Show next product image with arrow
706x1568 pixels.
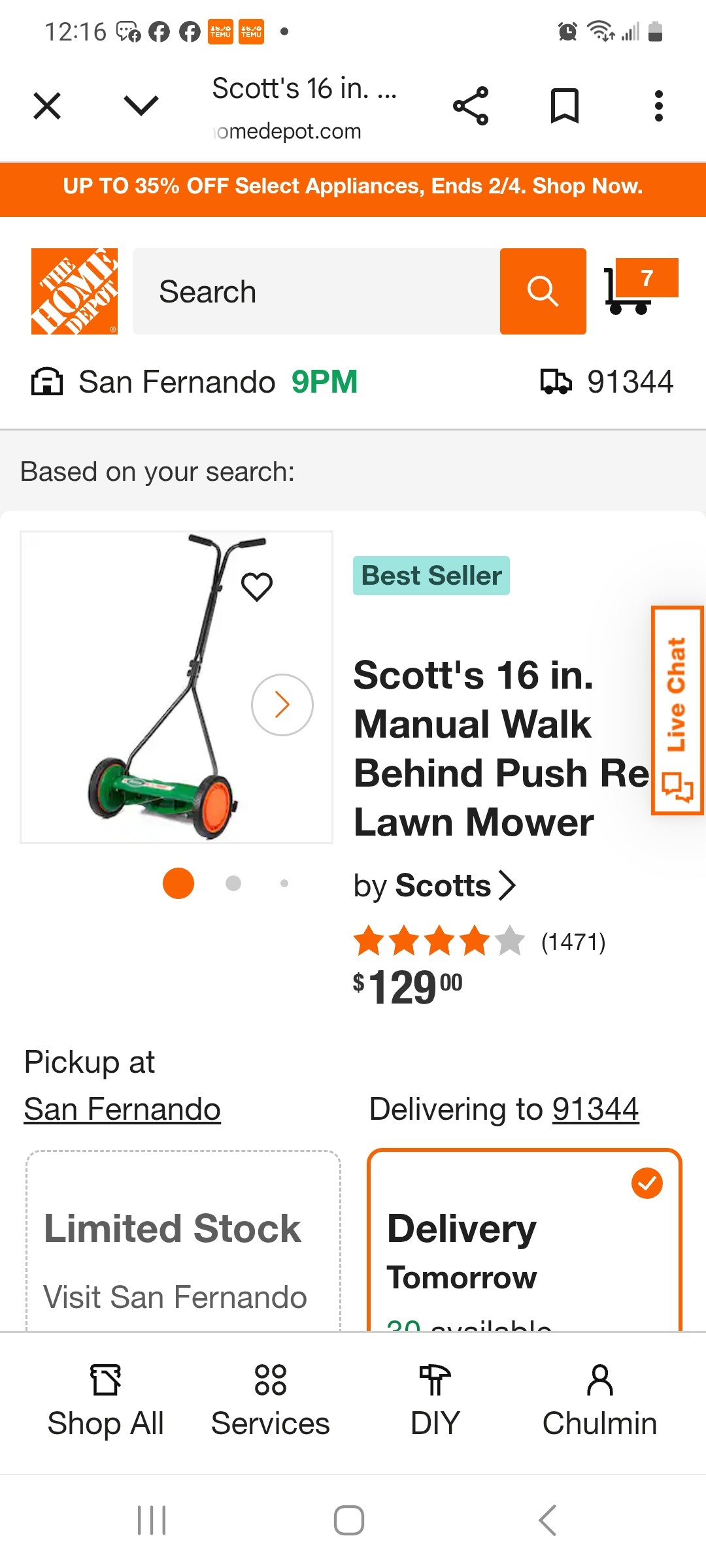tap(282, 705)
